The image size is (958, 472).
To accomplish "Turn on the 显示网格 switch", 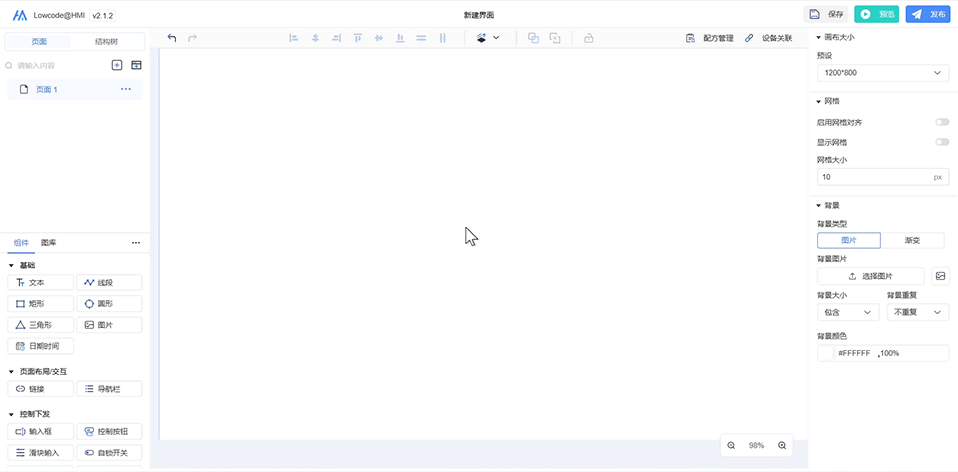I will pos(941,142).
